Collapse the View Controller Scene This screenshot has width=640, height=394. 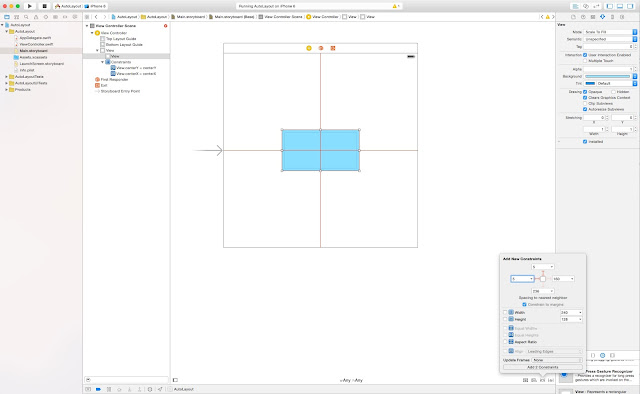[x=87, y=26]
